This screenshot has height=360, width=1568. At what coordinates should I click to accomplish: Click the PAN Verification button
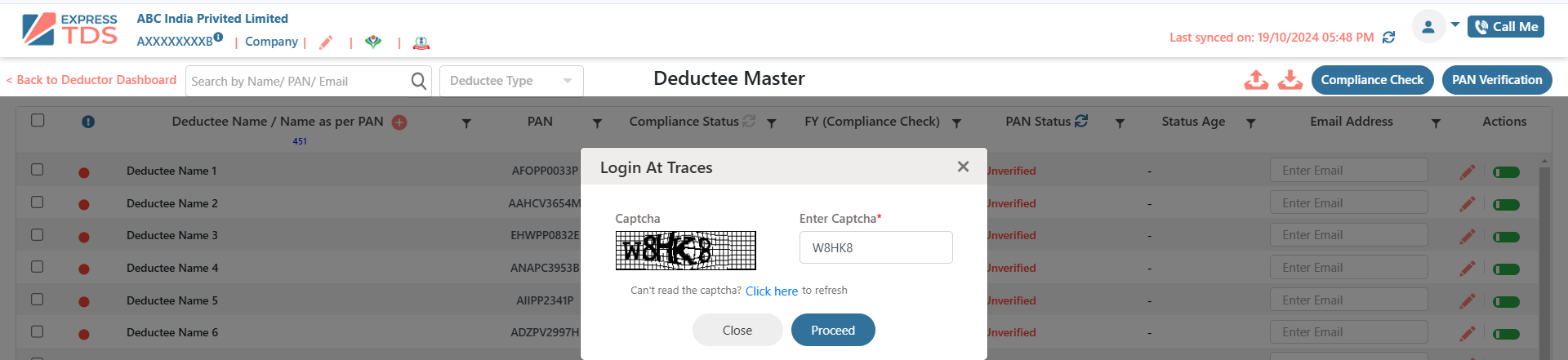point(1497,80)
